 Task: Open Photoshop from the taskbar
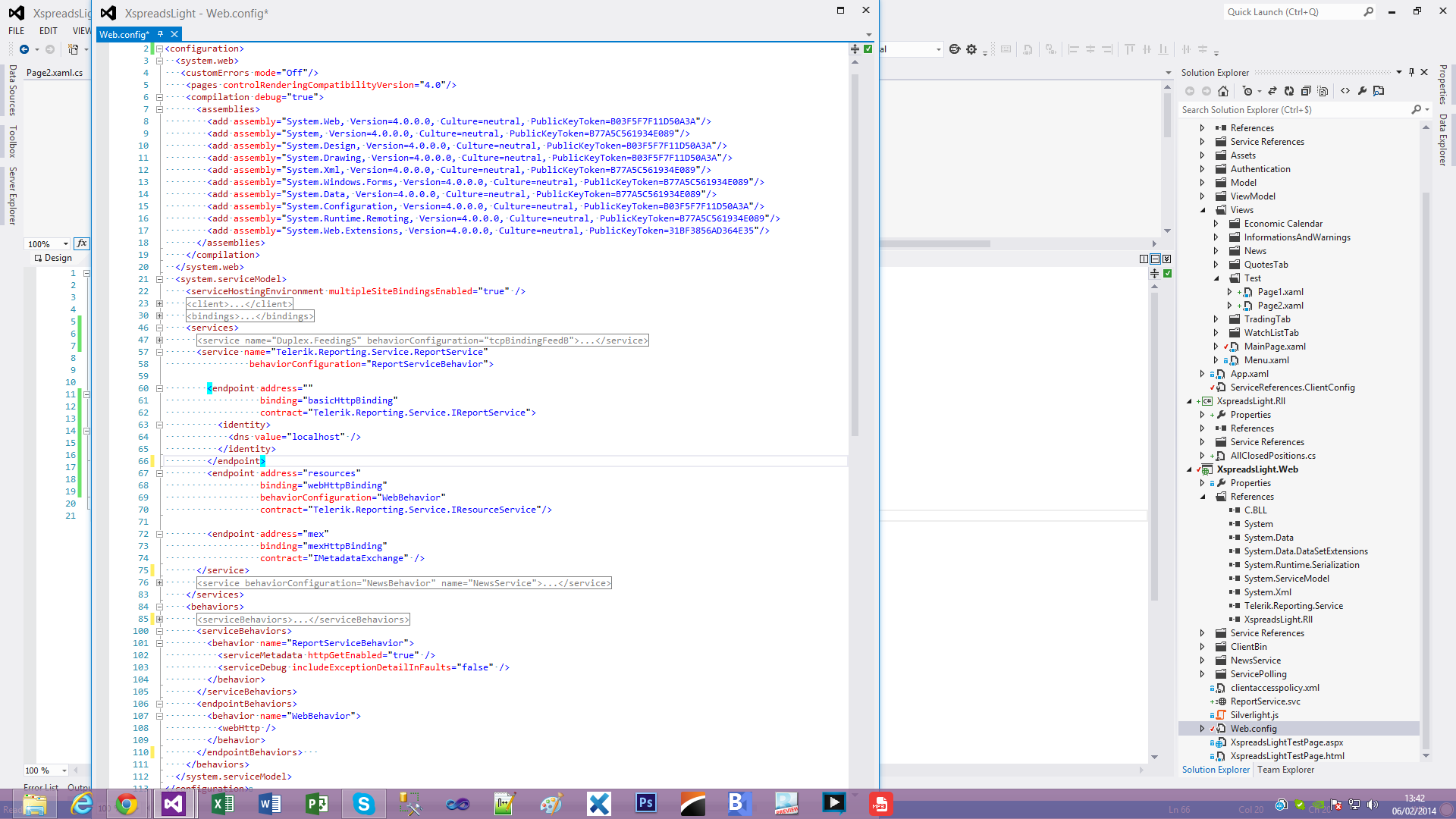pyautogui.click(x=646, y=804)
